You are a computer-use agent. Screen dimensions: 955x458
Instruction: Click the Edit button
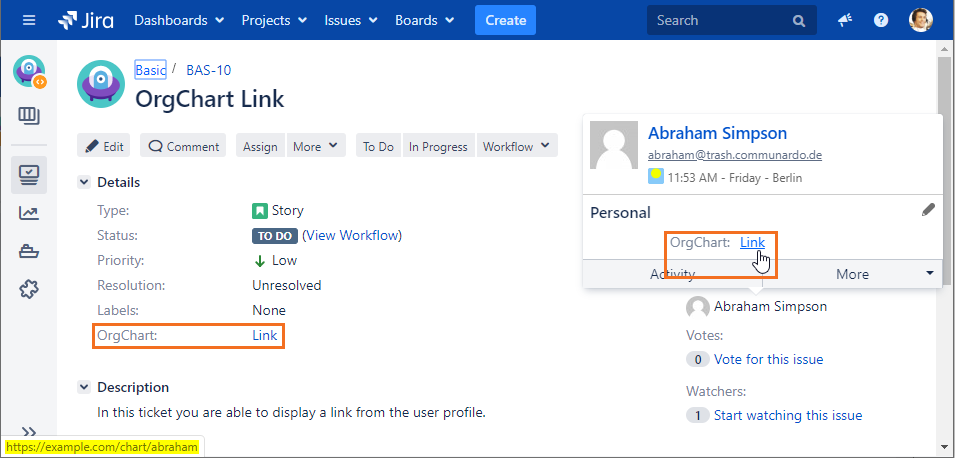(x=104, y=146)
